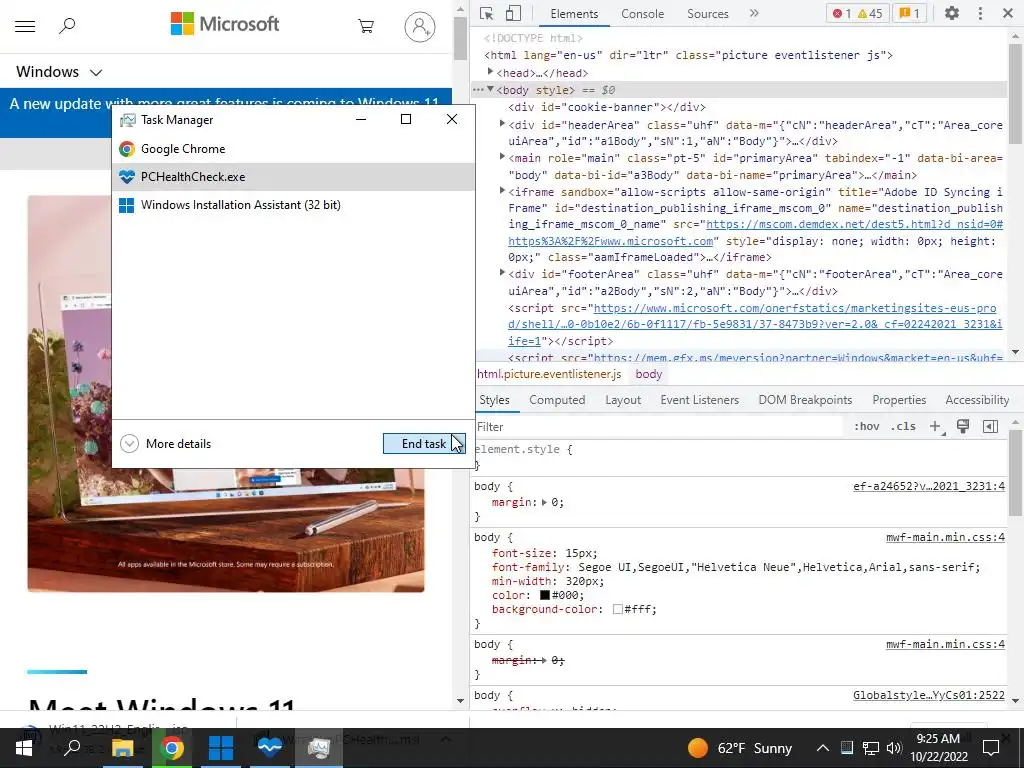Open the Event Listeners pane tab
The image size is (1024, 768).
pos(699,400)
